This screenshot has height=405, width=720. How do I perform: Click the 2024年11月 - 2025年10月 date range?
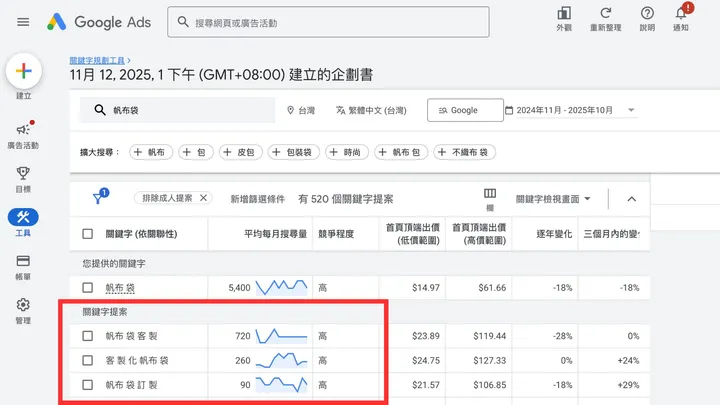coord(565,110)
